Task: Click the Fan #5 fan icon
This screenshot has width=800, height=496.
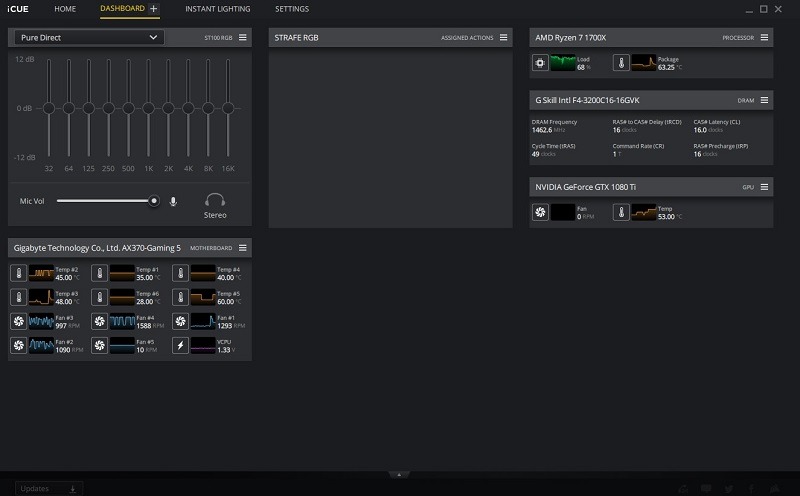Action: [99, 345]
